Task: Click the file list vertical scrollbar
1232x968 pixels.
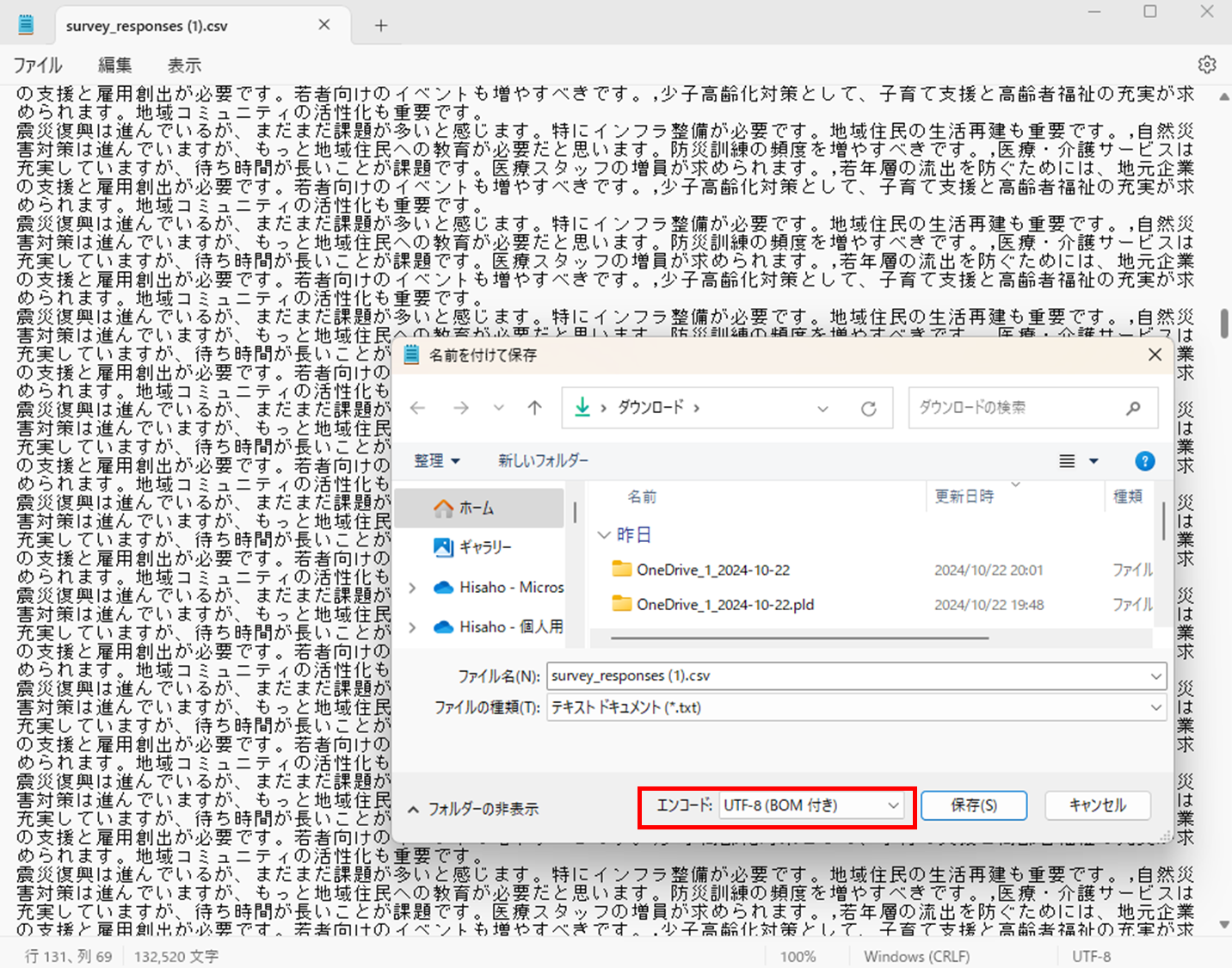Action: (1163, 521)
